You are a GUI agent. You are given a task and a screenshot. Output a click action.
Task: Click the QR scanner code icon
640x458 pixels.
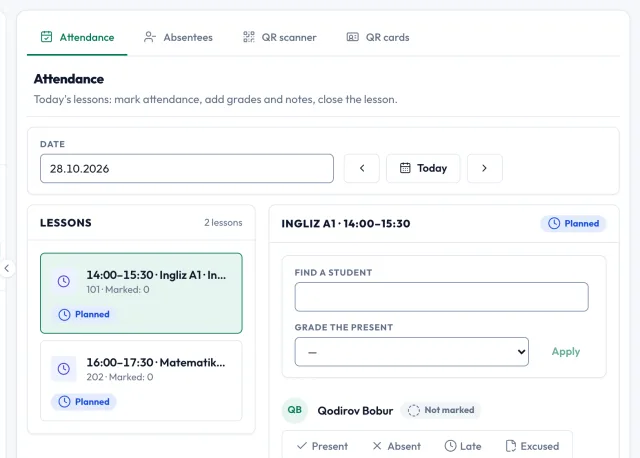[249, 37]
